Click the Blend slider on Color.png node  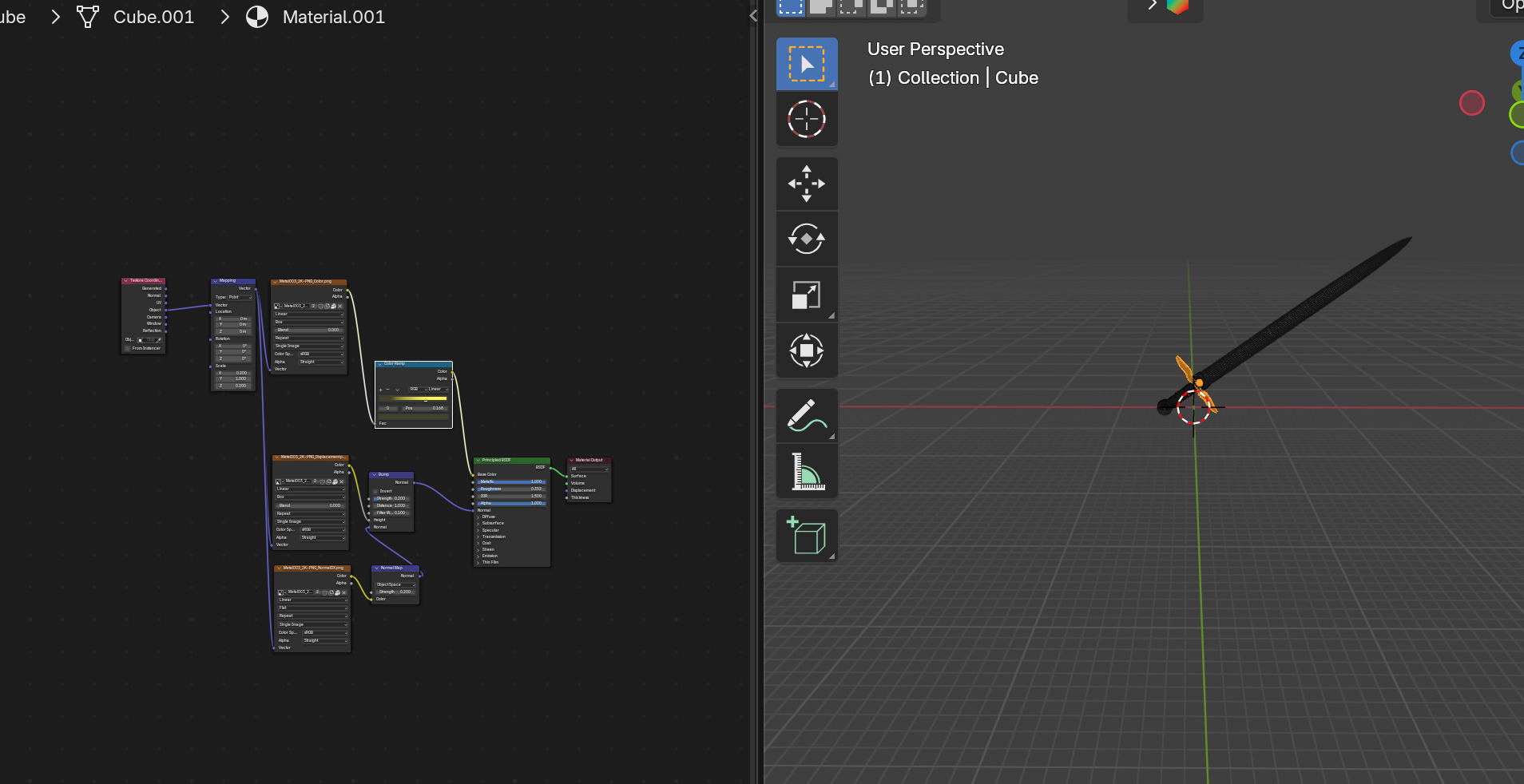(x=309, y=330)
